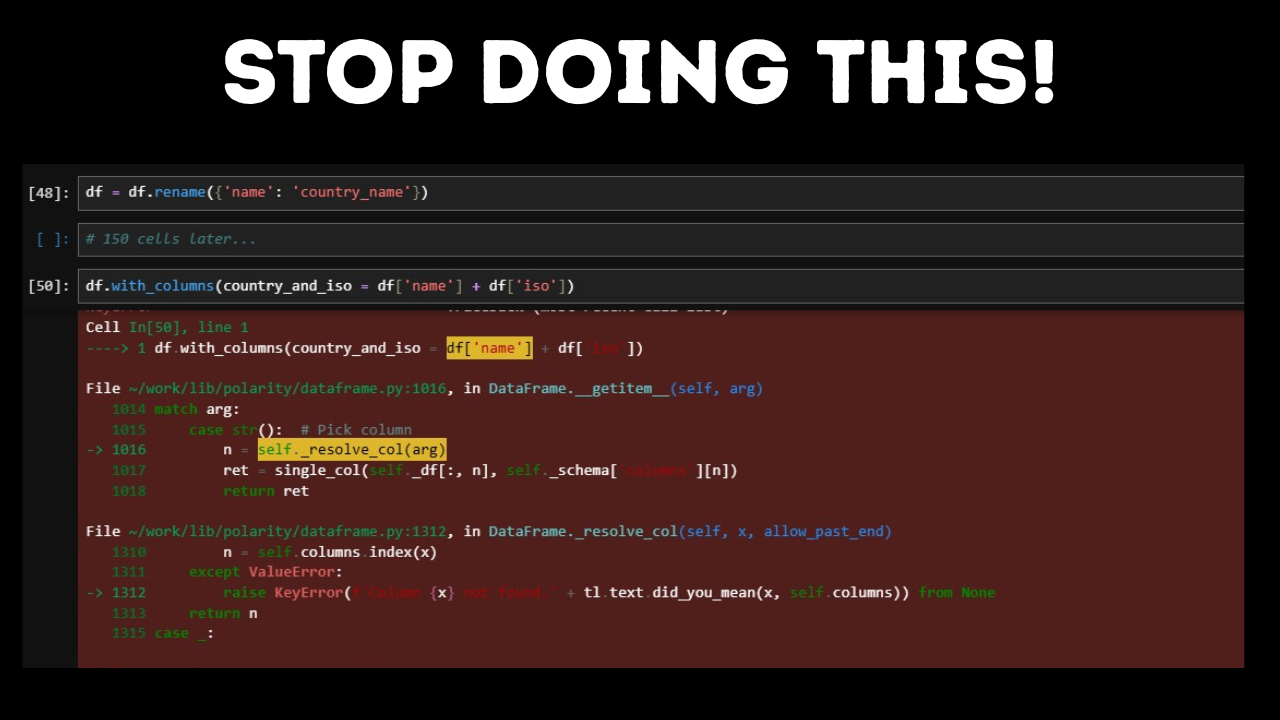Click highlighted df['name'] in traceback
1280x720 pixels.
click(x=490, y=348)
